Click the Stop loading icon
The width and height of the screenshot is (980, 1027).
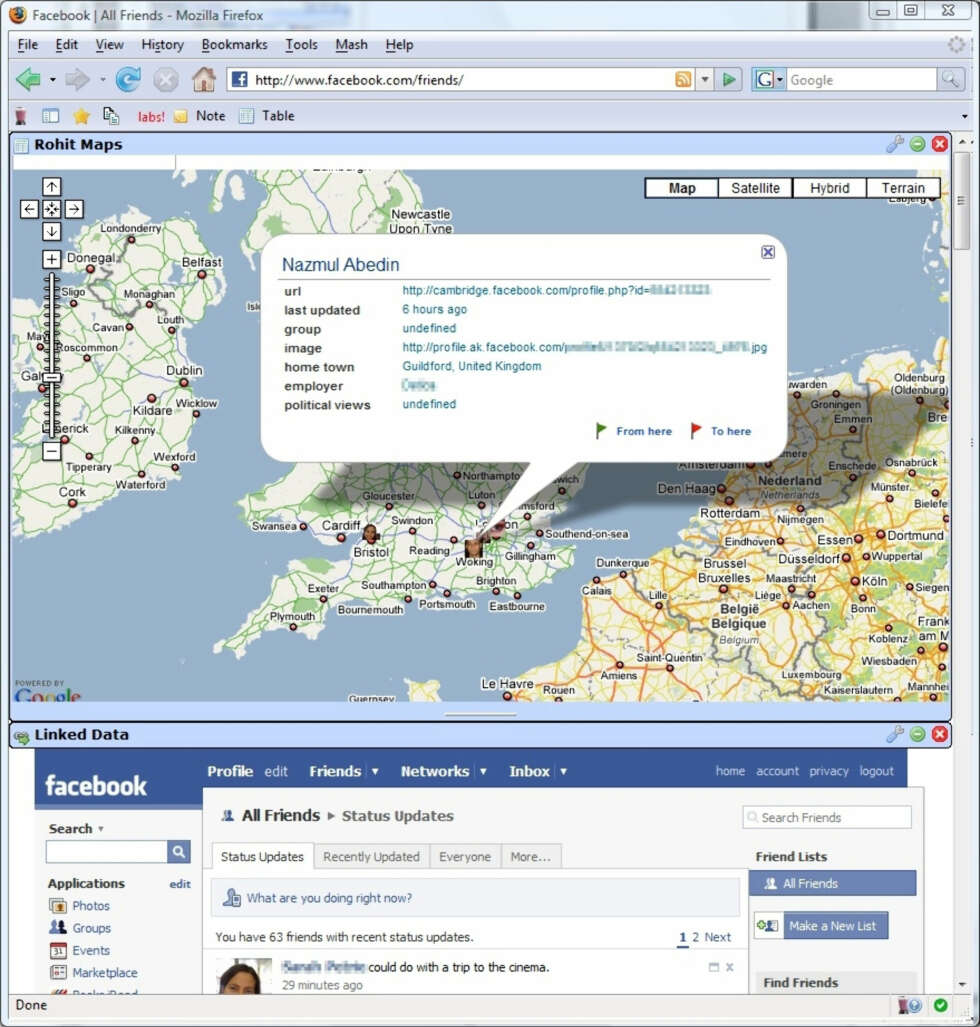[x=166, y=81]
